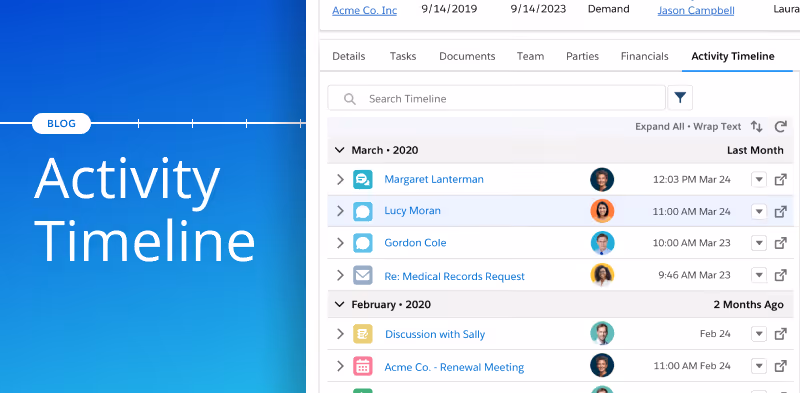This screenshot has height=393, width=800.
Task: Switch to the Documents tab
Action: [467, 56]
